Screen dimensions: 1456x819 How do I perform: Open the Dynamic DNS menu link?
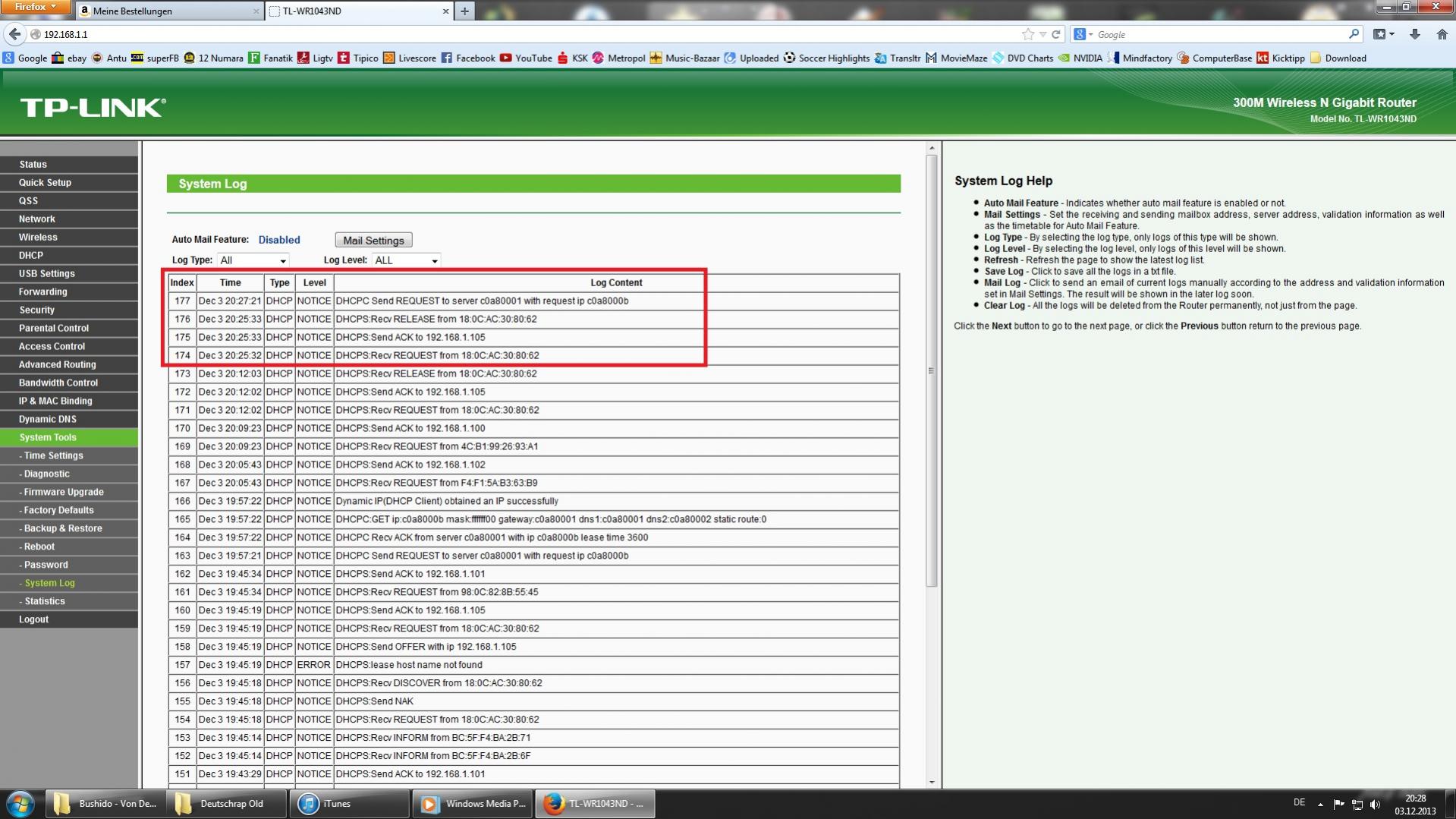(x=69, y=419)
